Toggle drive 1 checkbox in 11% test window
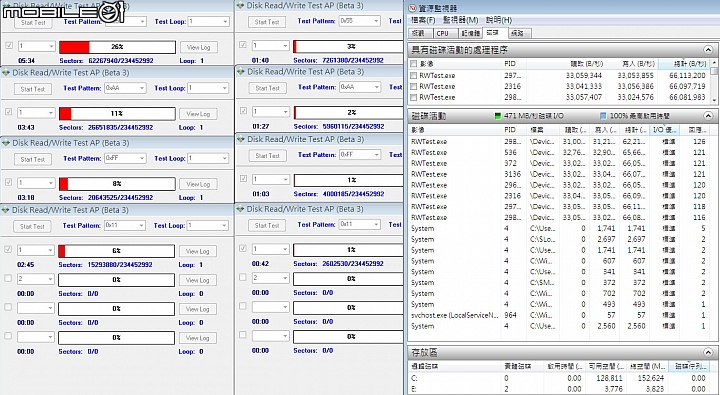This screenshot has height=395, width=720. tap(9, 112)
